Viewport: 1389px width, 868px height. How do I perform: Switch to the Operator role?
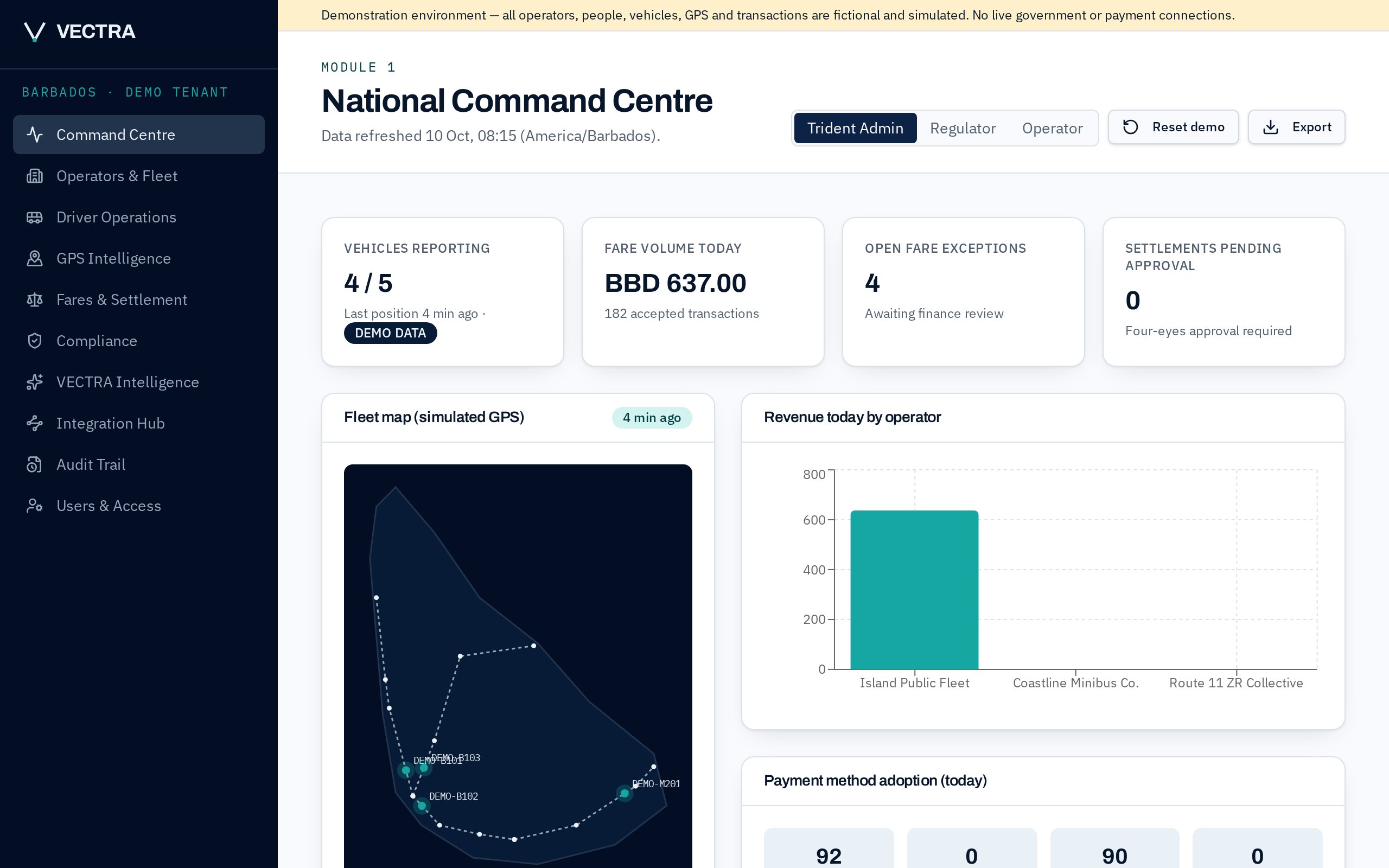point(1052,128)
